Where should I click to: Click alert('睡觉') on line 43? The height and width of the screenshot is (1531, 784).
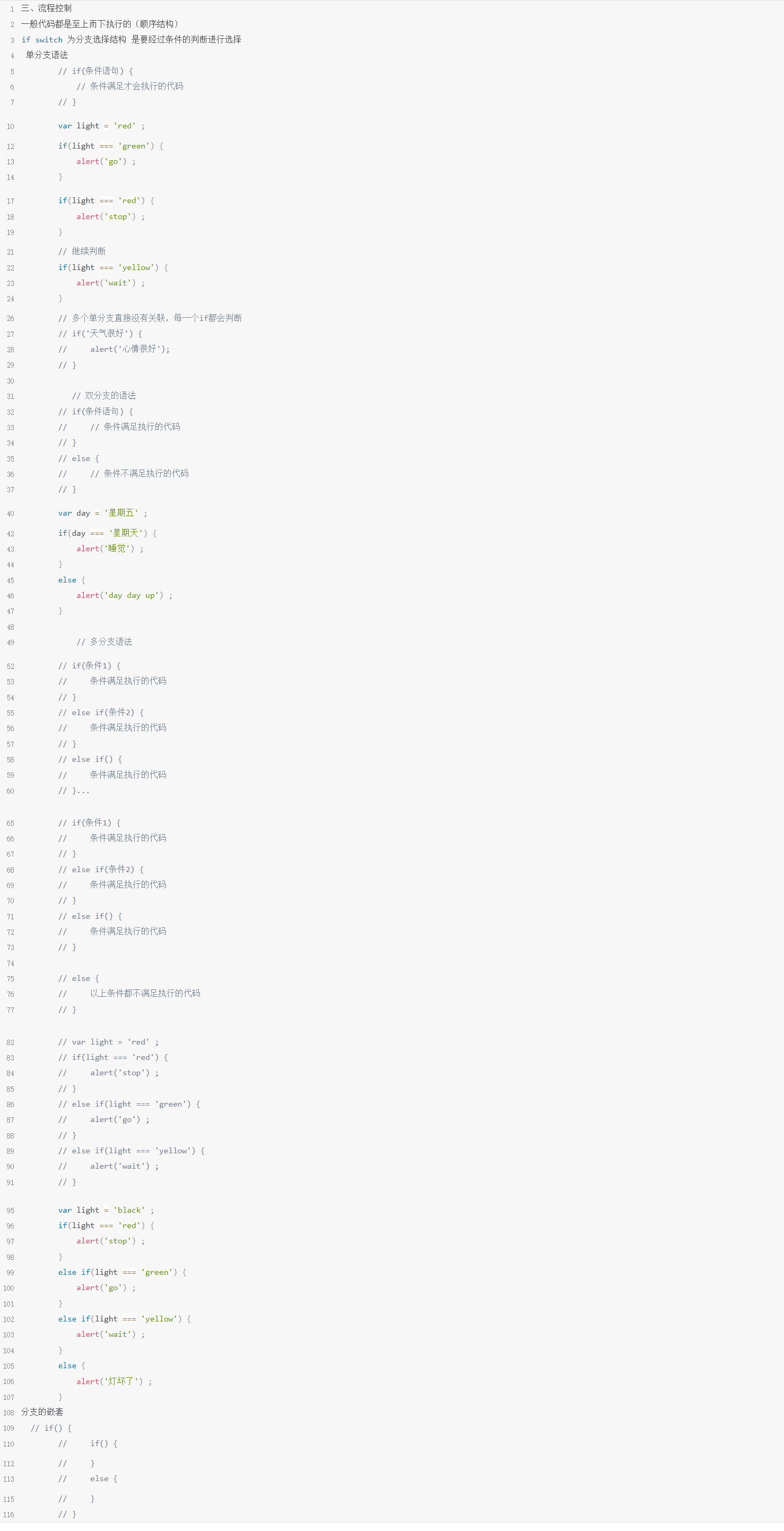(105, 549)
